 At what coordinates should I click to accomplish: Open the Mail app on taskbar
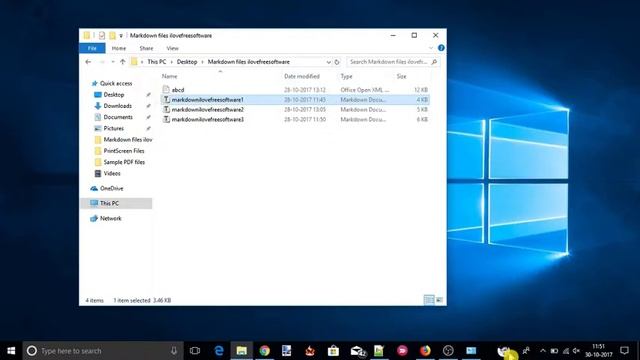pos(357,351)
